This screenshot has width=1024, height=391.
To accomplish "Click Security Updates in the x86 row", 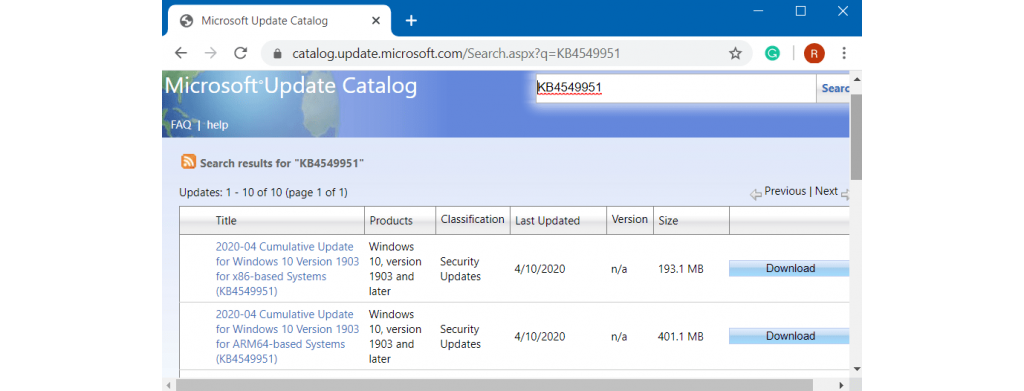I will (460, 269).
